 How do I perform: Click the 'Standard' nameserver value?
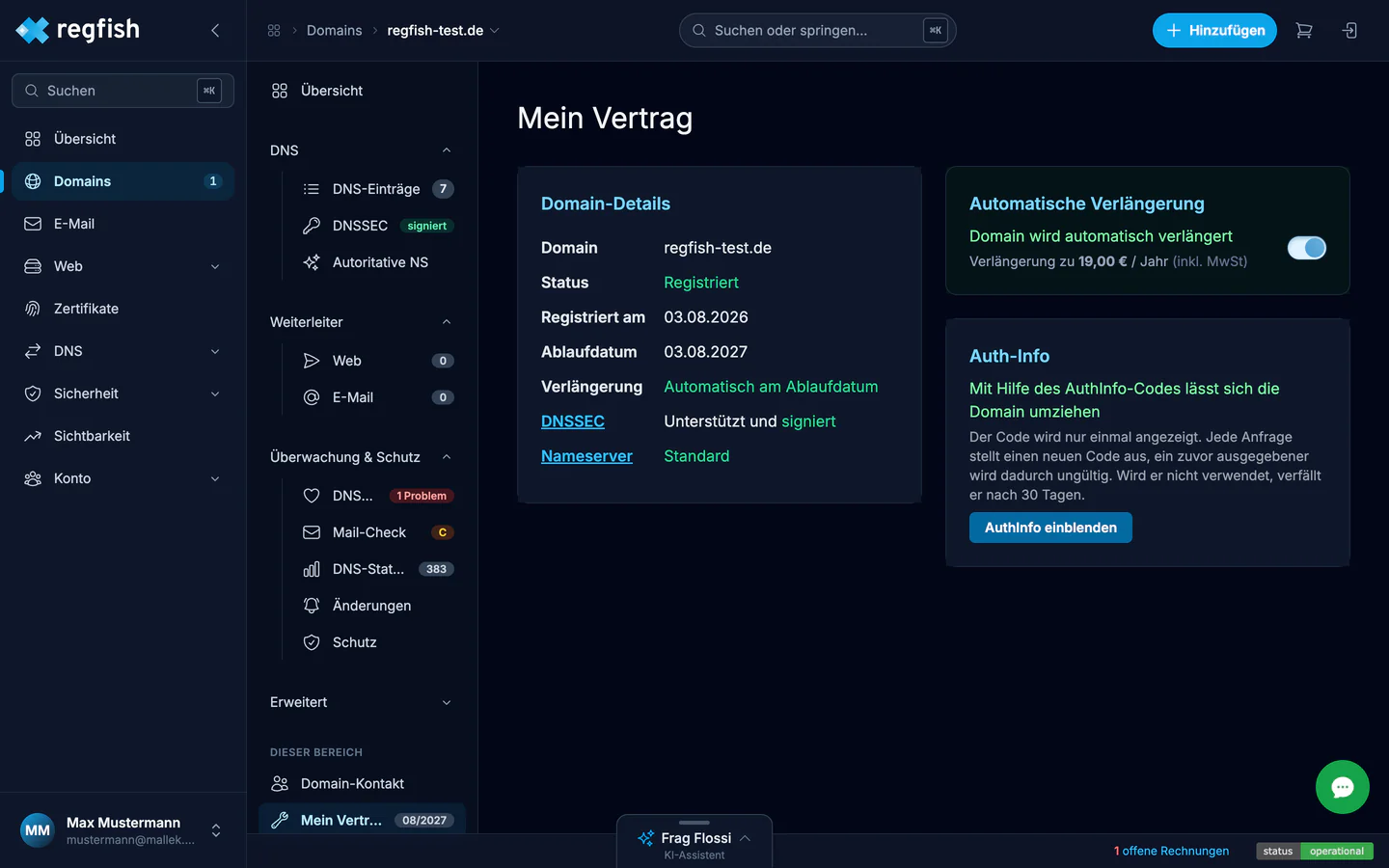(696, 456)
